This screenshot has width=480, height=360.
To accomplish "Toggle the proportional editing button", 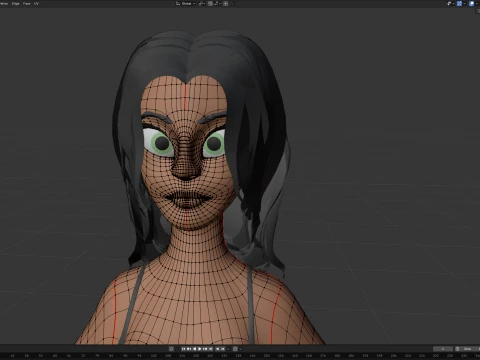I will tap(226, 4).
